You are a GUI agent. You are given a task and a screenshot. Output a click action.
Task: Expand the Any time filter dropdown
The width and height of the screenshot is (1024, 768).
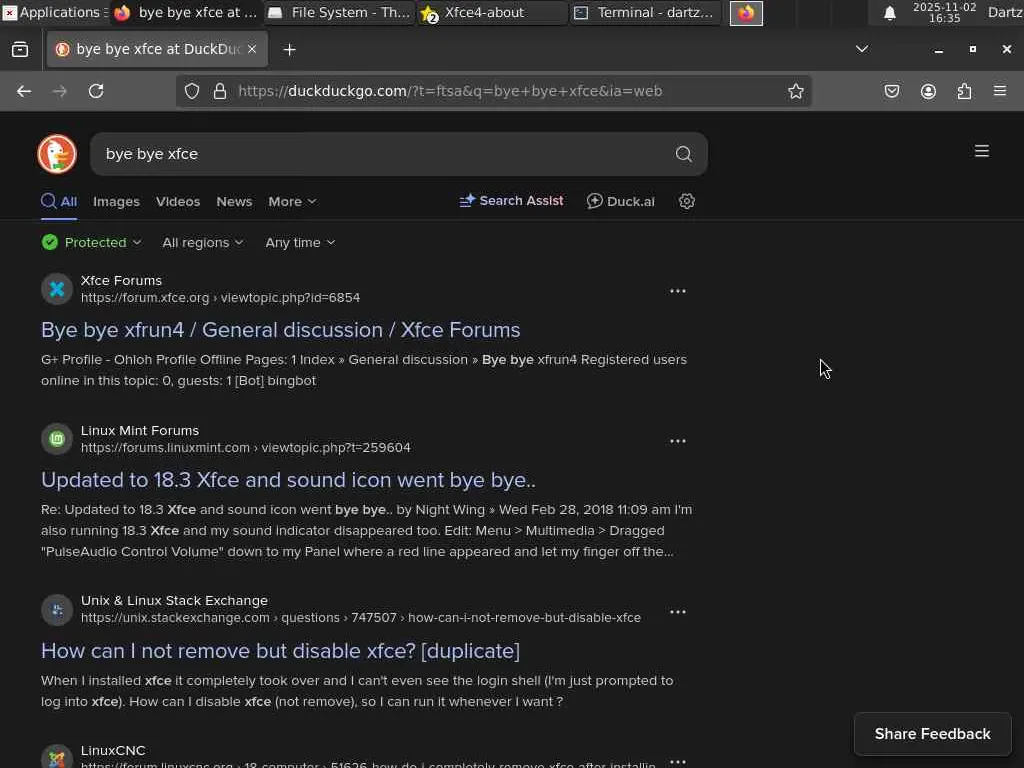(300, 242)
